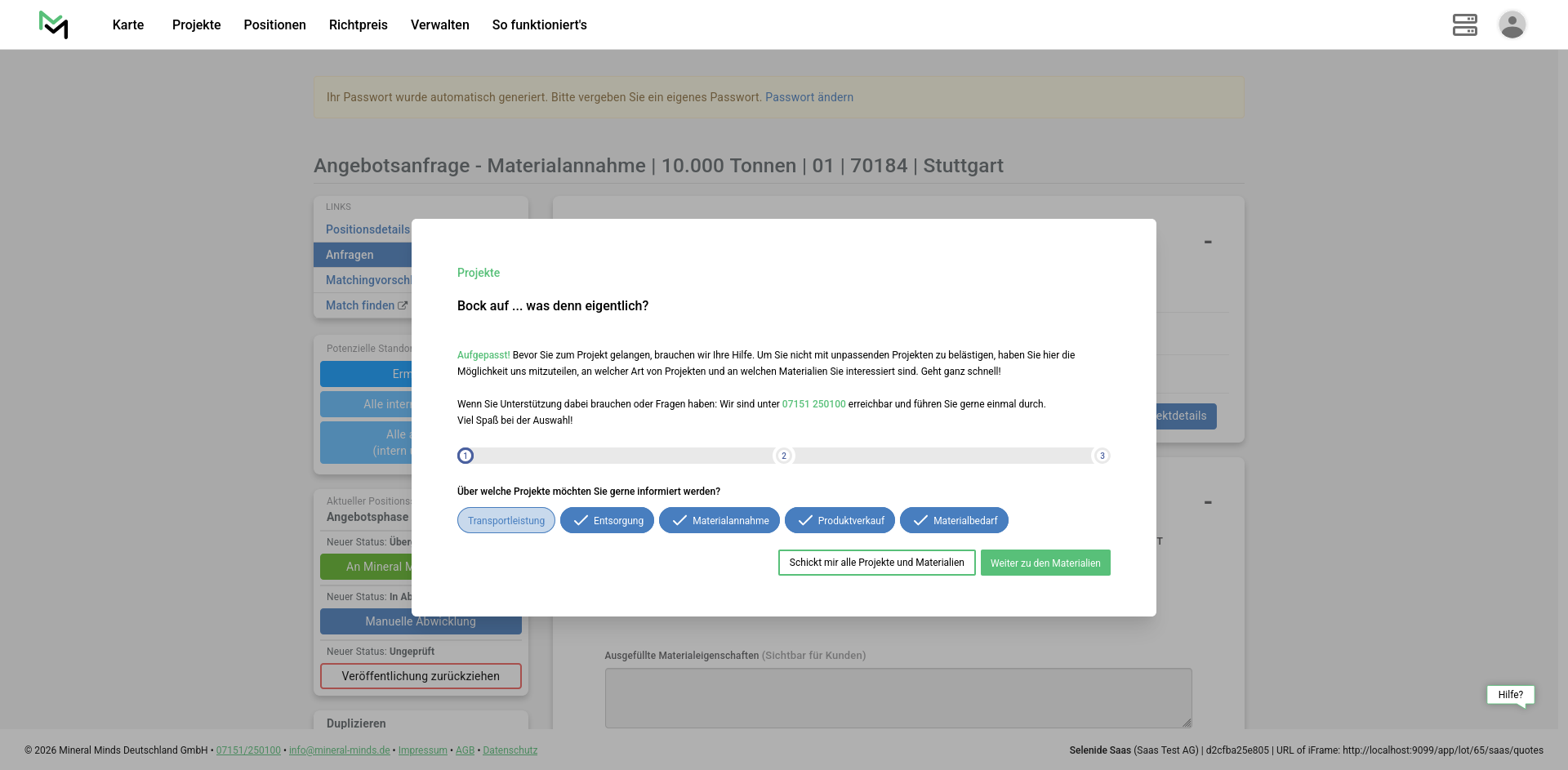Screen dimensions: 1568x770
Task: Uncheck the Materialbedarf chip
Action: [x=954, y=521]
